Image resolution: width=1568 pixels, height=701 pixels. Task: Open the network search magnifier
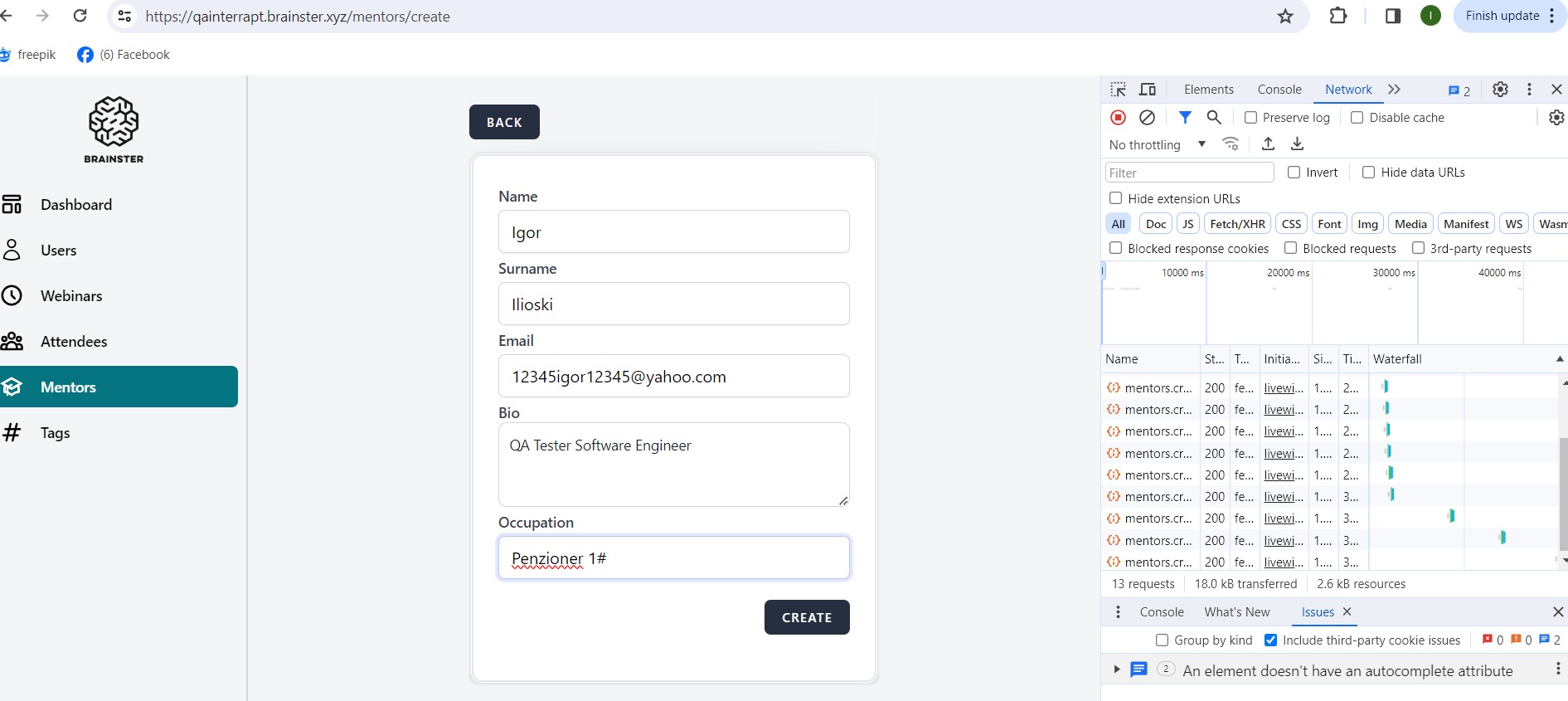(x=1214, y=118)
